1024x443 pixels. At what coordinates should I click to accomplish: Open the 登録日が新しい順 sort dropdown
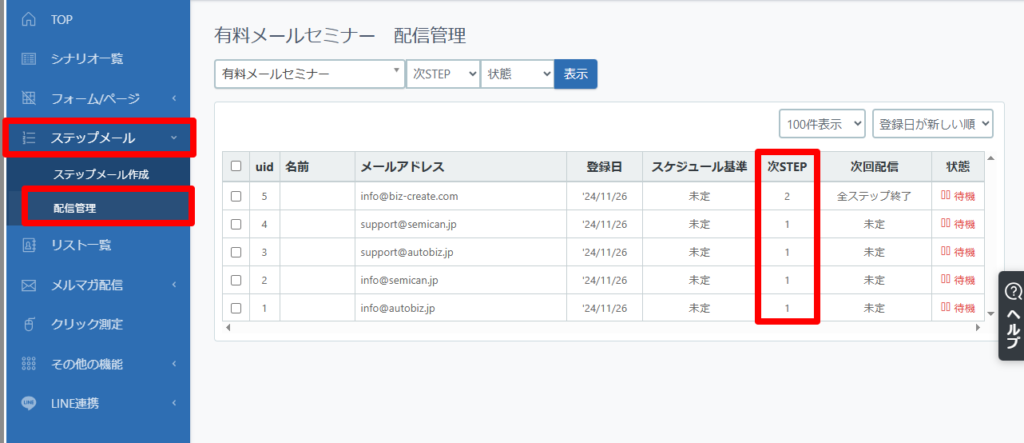pos(933,123)
